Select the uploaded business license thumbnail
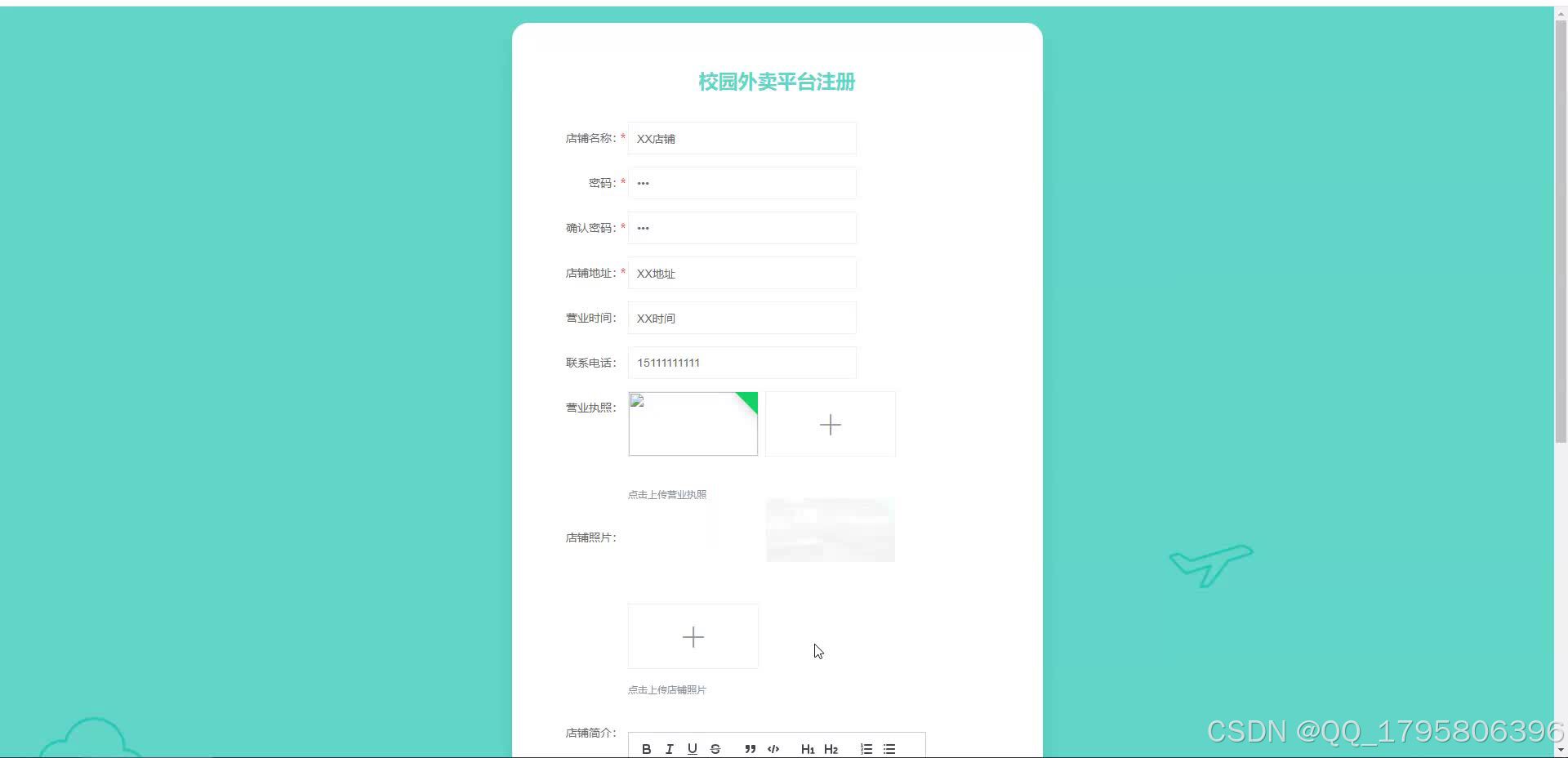The image size is (1568, 758). [x=693, y=424]
